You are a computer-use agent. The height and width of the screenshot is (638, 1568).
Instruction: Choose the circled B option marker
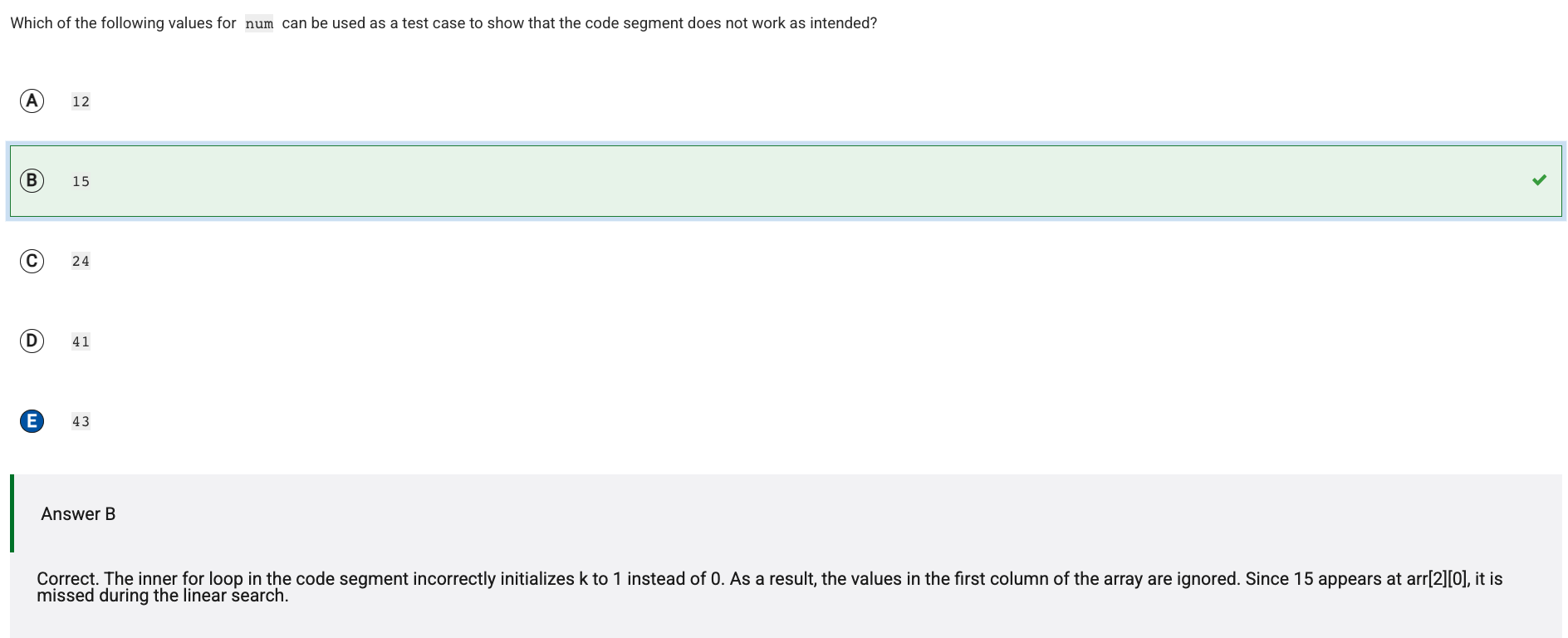click(32, 180)
